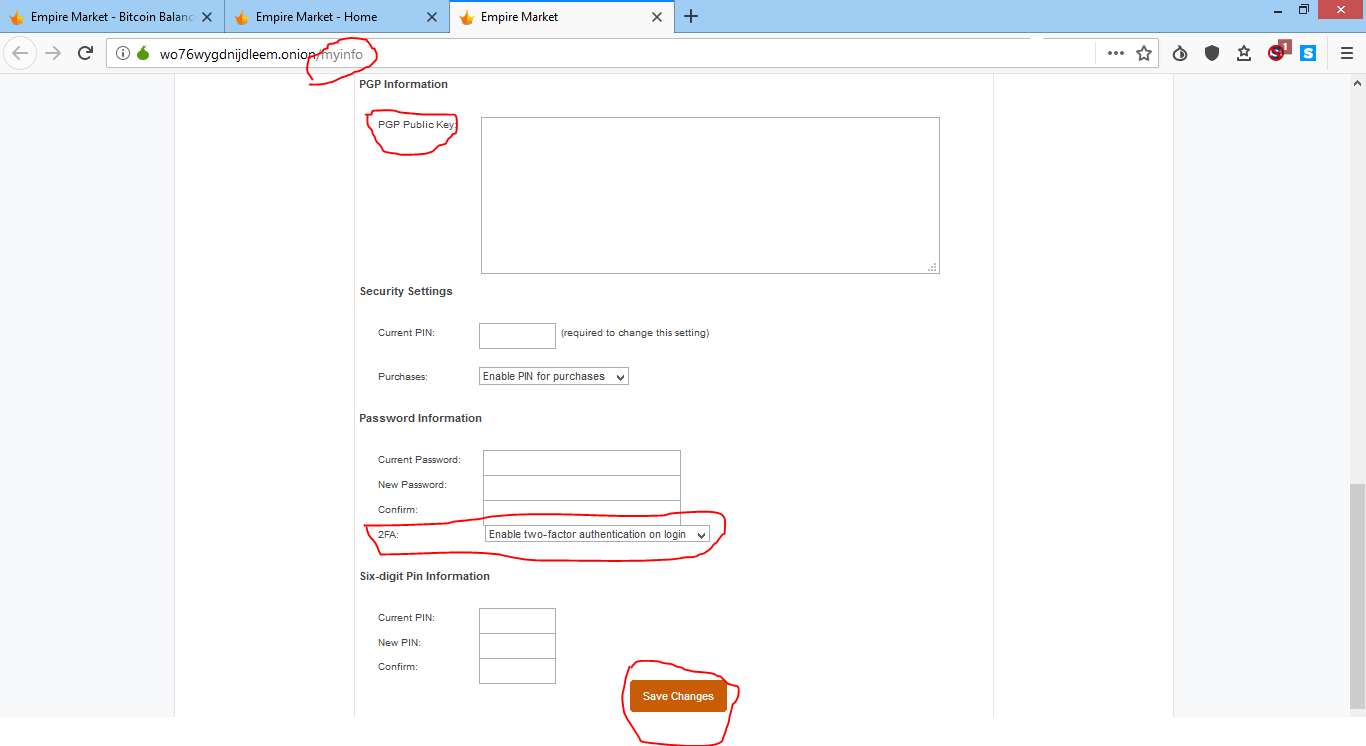
Task: Click '(required to change this setting)' note
Action: [635, 333]
